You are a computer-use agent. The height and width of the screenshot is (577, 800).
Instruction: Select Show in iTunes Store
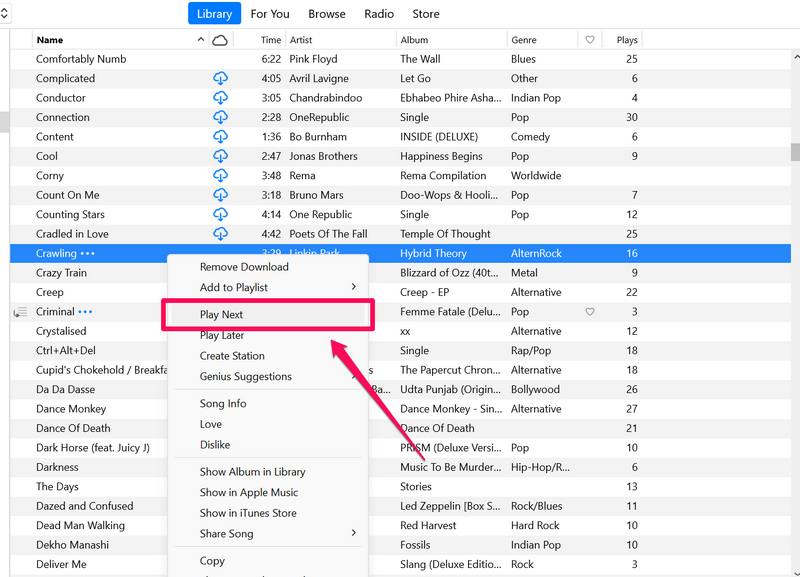[x=248, y=513]
